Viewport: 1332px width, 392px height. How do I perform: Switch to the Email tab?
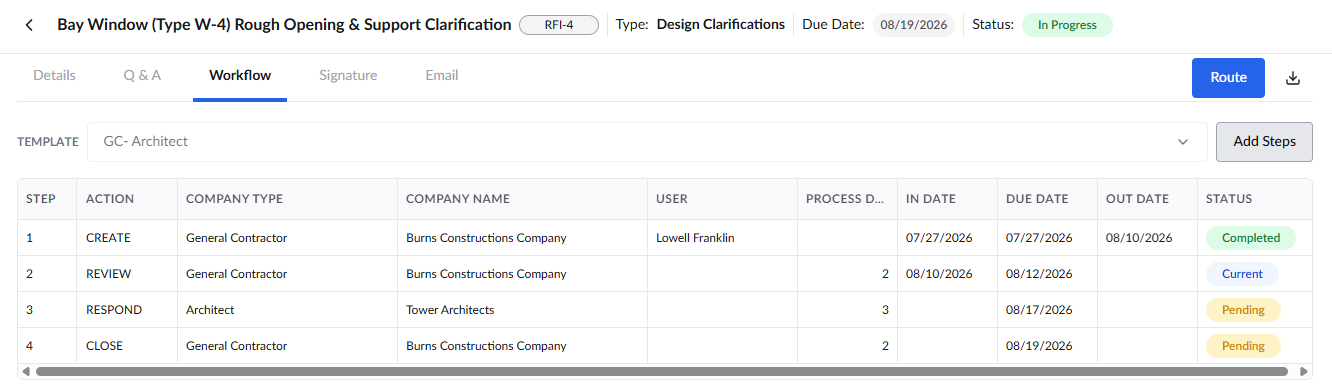coord(442,75)
